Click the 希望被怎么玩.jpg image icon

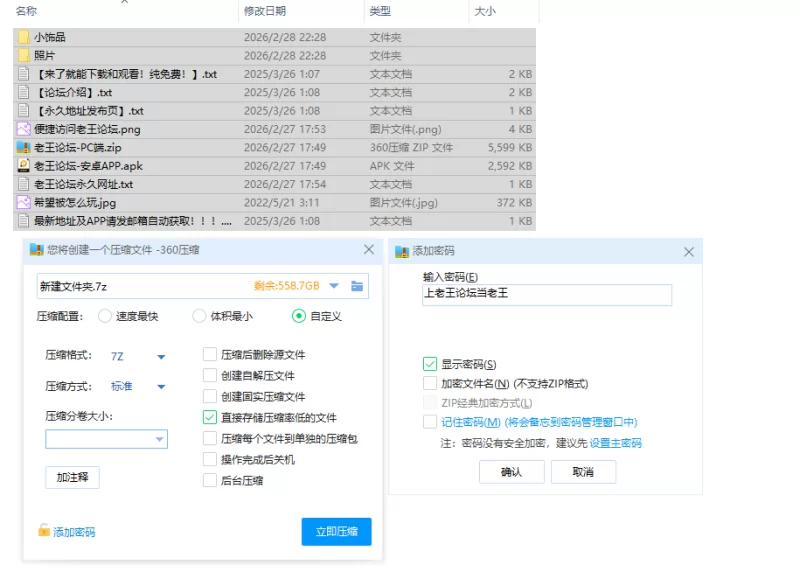coord(23,203)
